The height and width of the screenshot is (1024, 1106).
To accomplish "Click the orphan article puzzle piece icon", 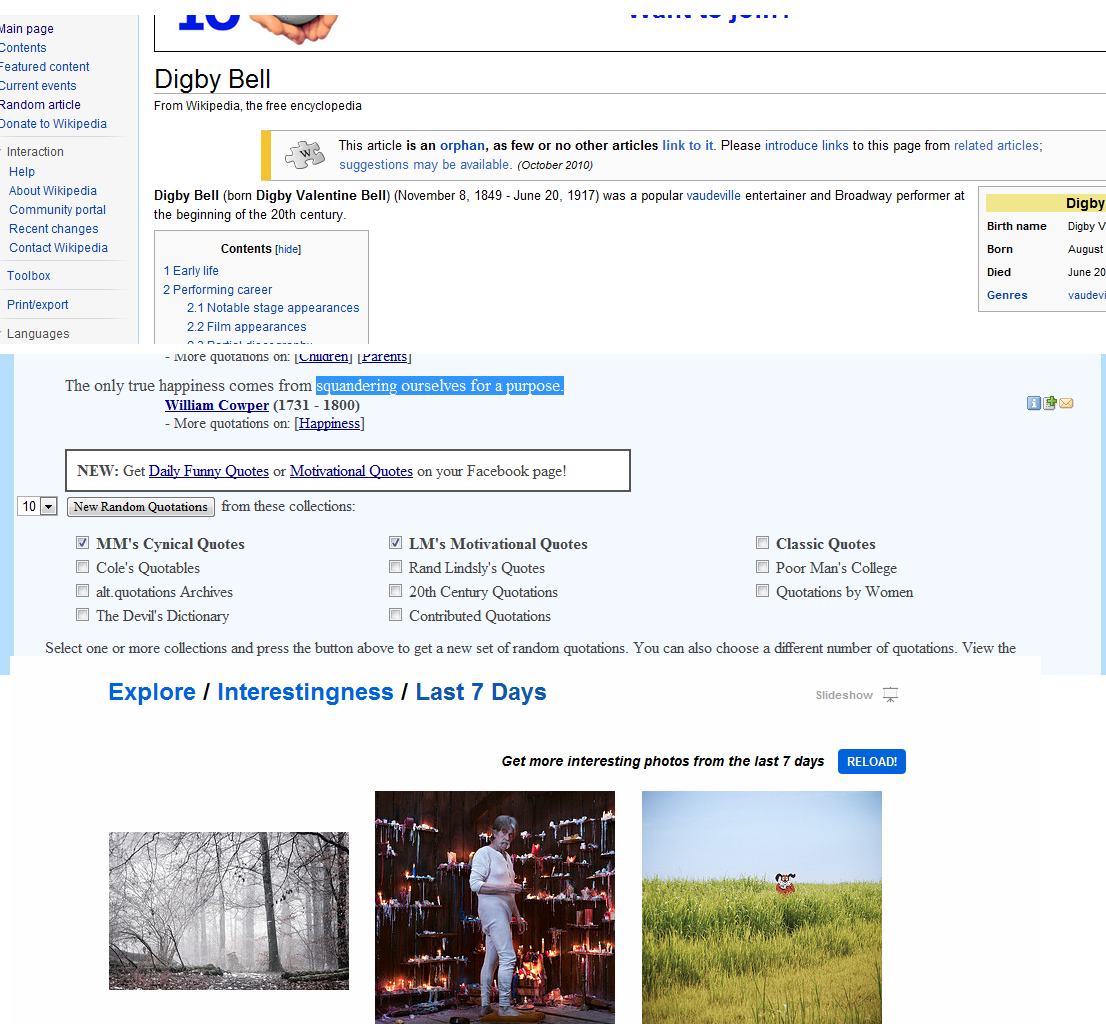I will coord(305,155).
